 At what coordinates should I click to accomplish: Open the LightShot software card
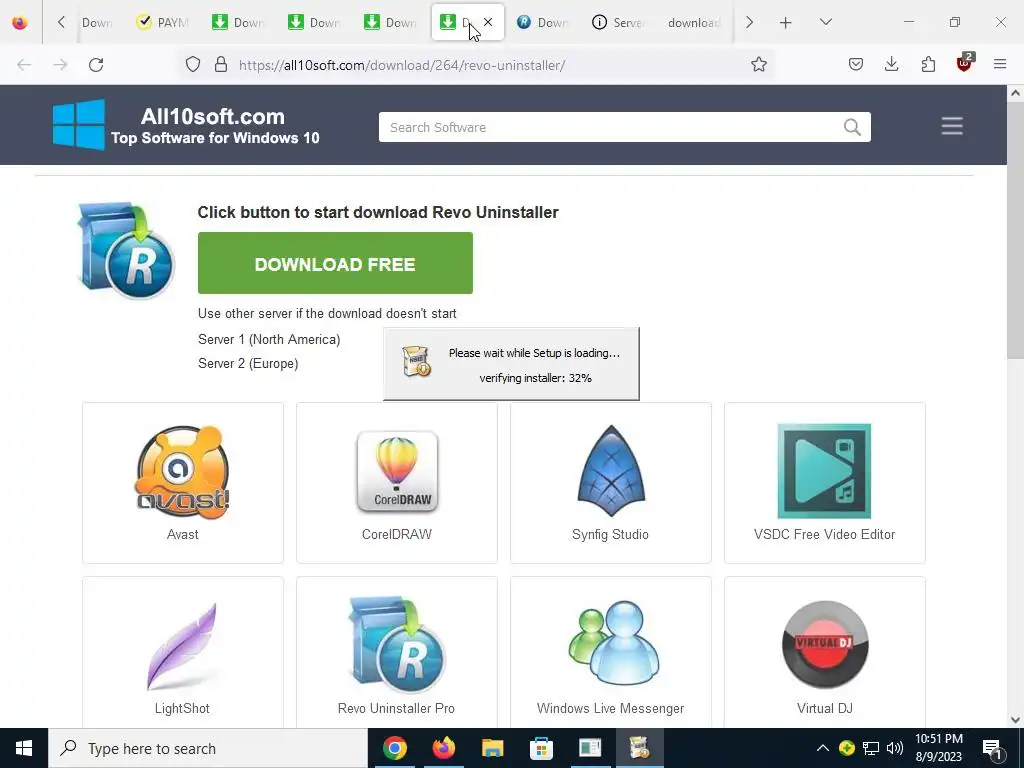tap(183, 652)
